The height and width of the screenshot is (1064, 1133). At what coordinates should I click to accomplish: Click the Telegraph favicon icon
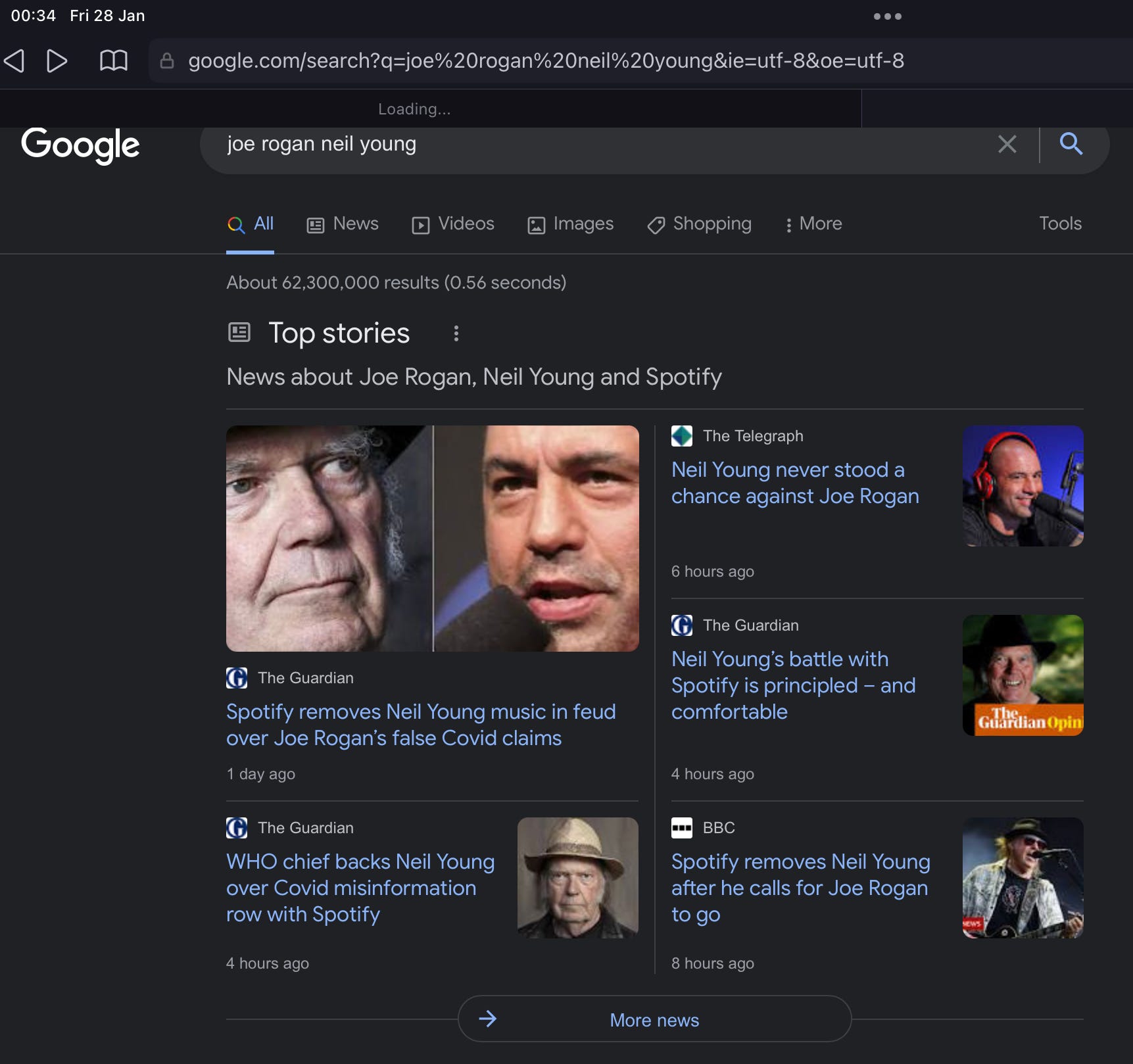pyautogui.click(x=682, y=436)
